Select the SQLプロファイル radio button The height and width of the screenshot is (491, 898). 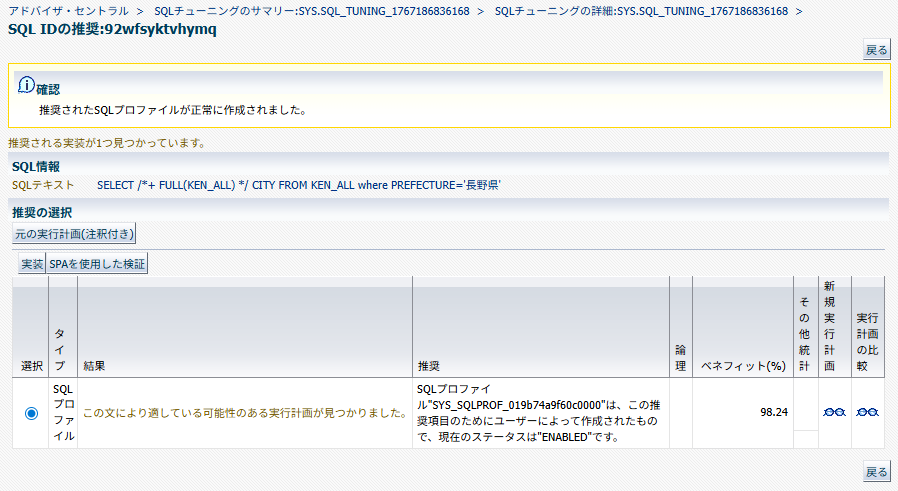(31, 412)
